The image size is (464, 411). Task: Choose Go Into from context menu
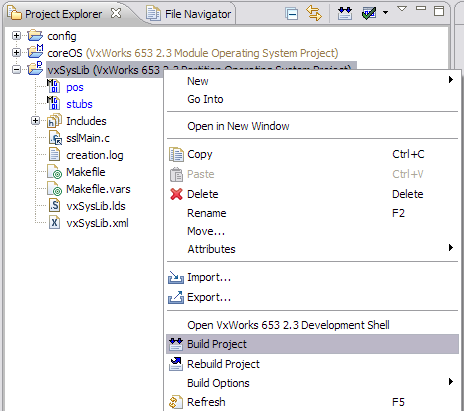(x=312, y=99)
